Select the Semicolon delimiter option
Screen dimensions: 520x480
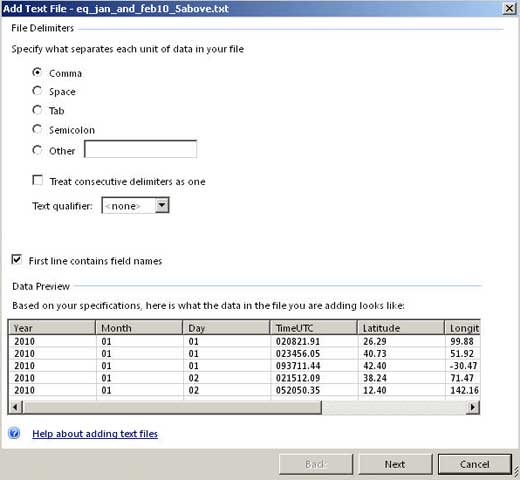tap(37, 129)
